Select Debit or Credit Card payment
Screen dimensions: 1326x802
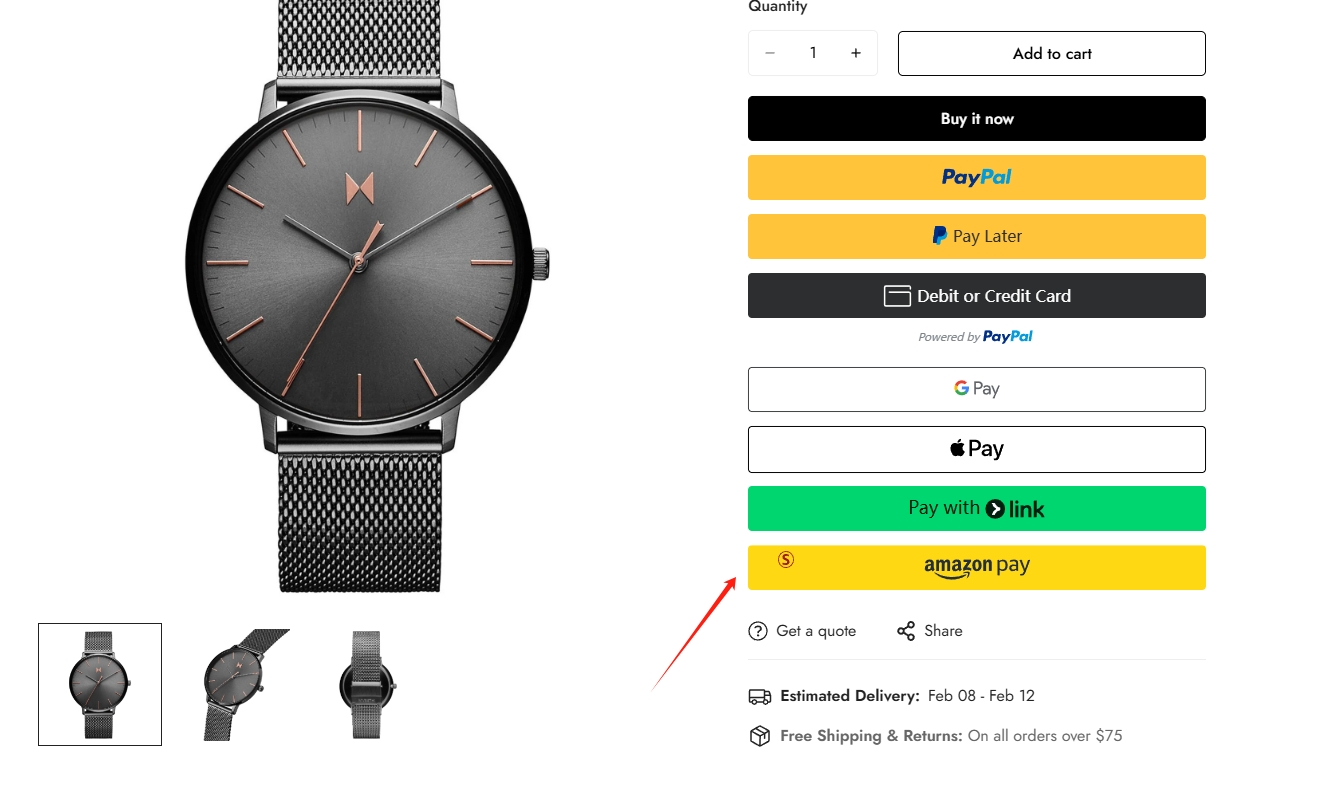point(977,295)
